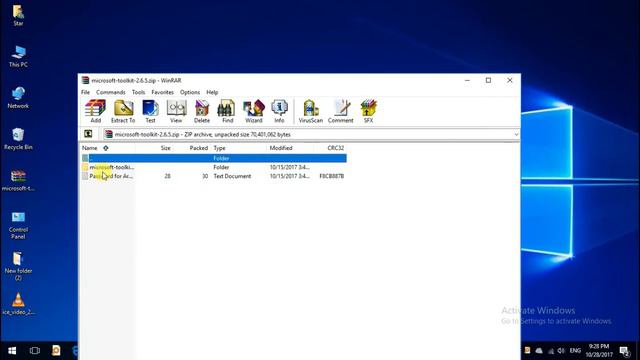640x360 pixels.
Task: Select the parent folder ".." row
Action: pos(214,158)
